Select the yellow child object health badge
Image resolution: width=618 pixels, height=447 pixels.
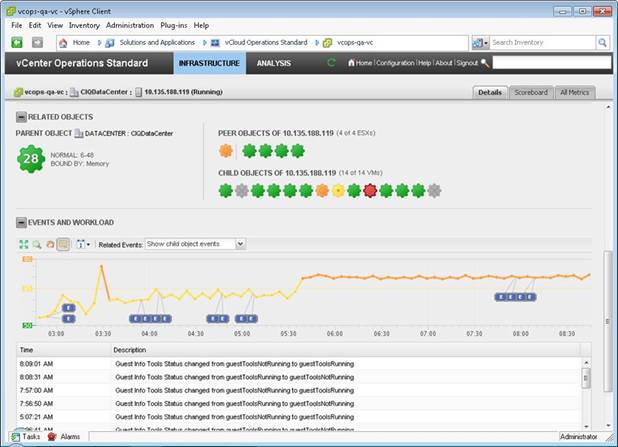[x=338, y=191]
